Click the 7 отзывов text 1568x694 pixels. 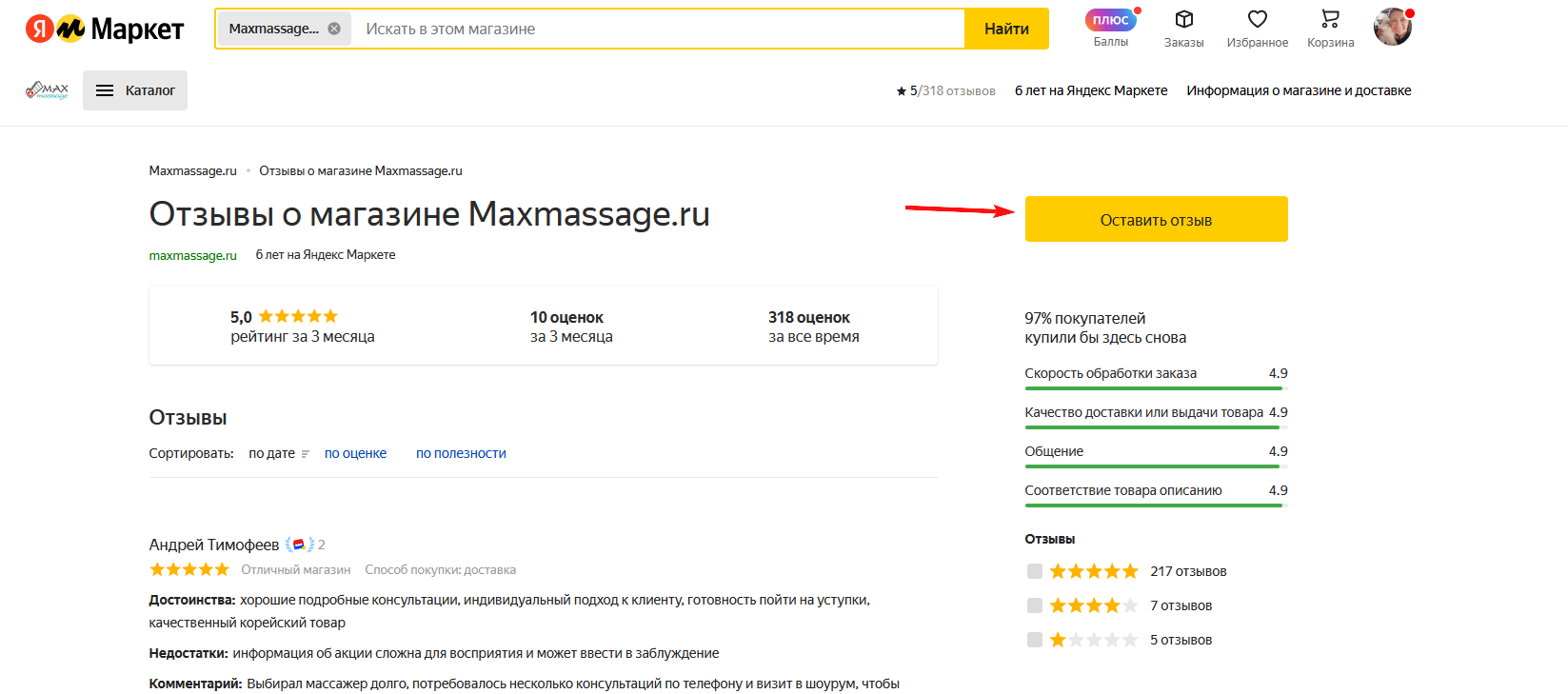click(1181, 605)
